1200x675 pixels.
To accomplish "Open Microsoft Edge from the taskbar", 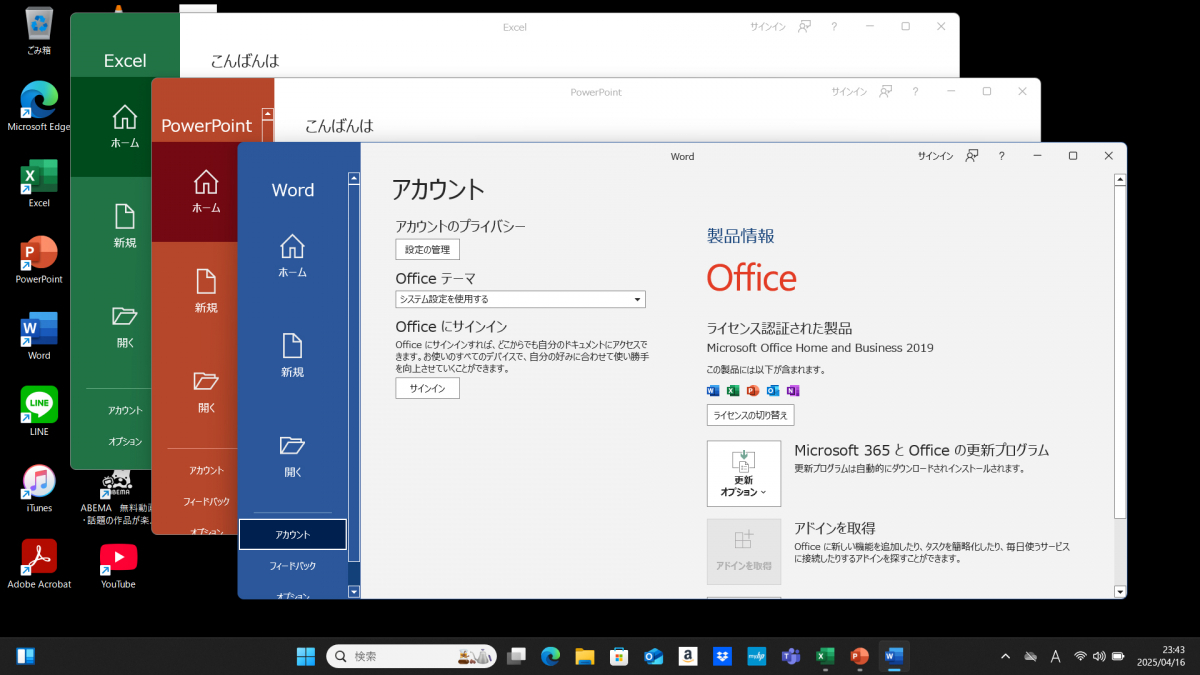I will click(550, 656).
